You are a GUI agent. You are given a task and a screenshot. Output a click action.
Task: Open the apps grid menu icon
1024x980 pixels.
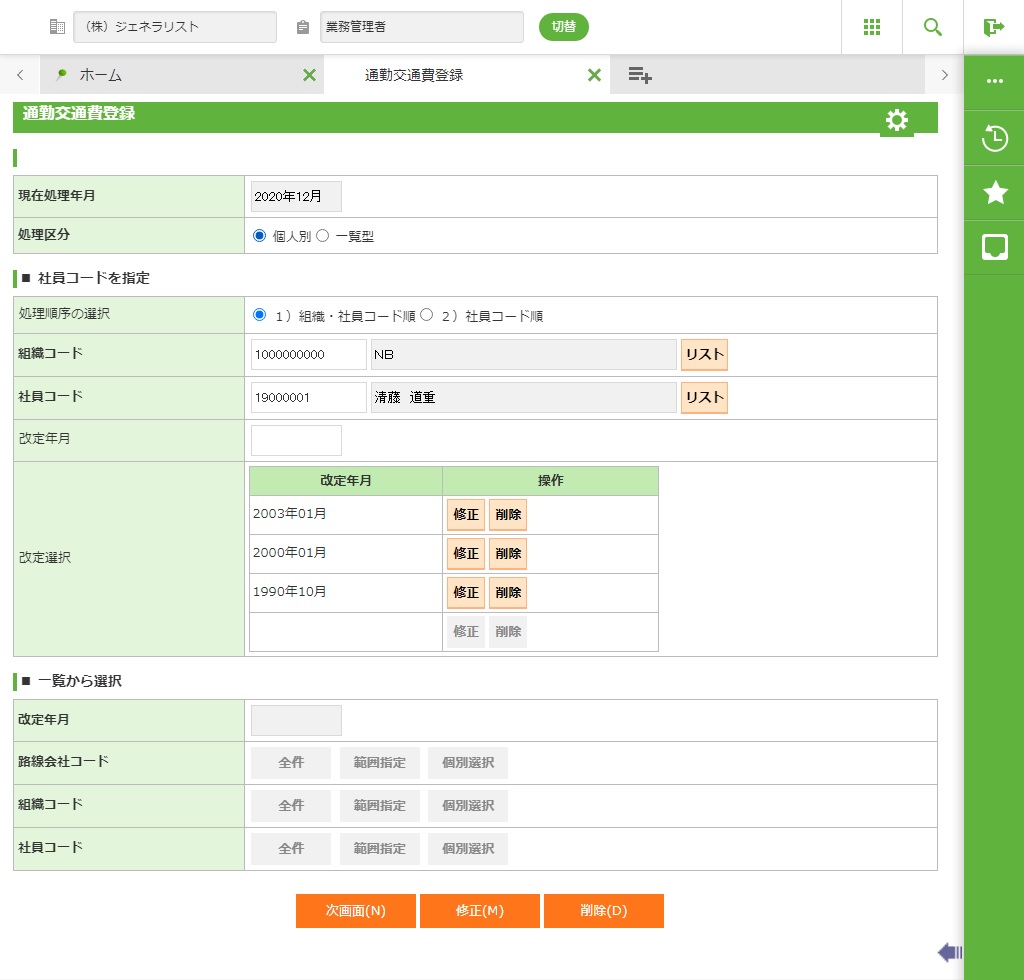871,27
